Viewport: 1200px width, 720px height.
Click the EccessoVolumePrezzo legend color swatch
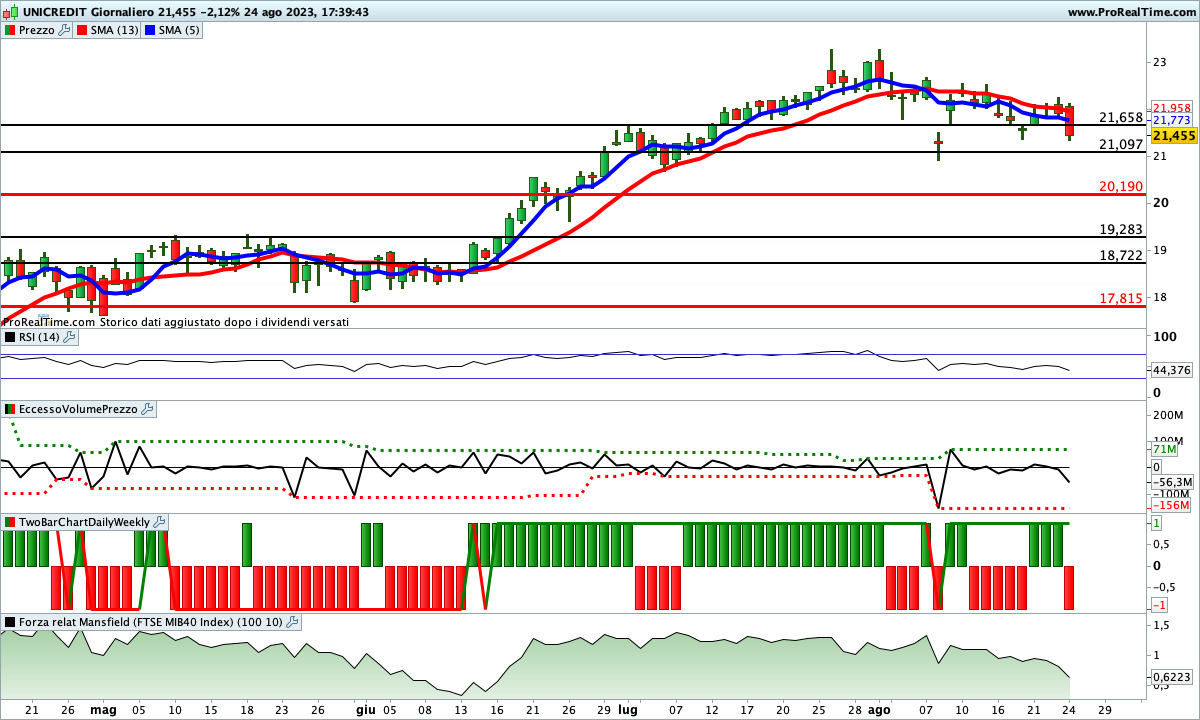click(x=10, y=409)
